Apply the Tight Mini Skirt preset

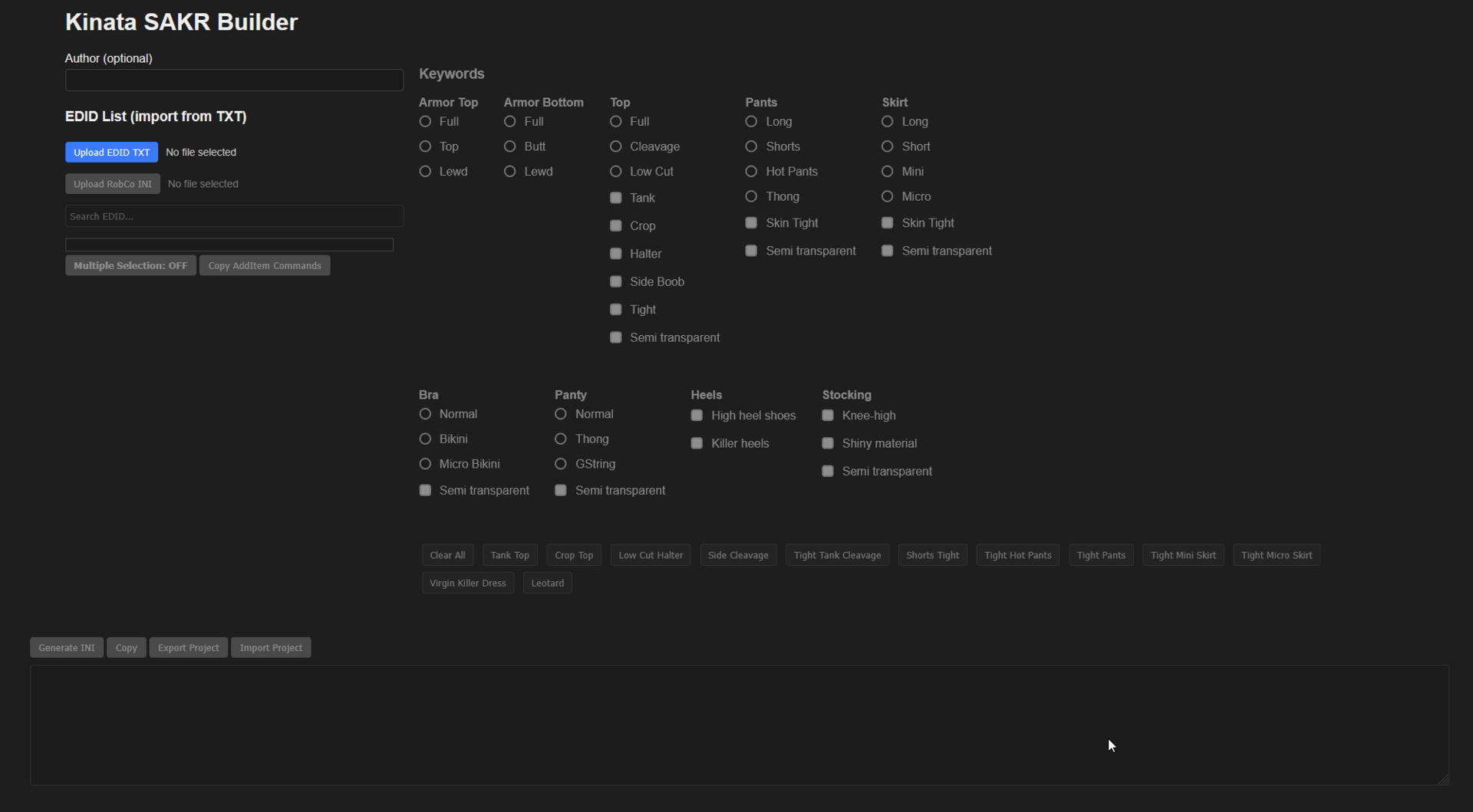pos(1183,555)
